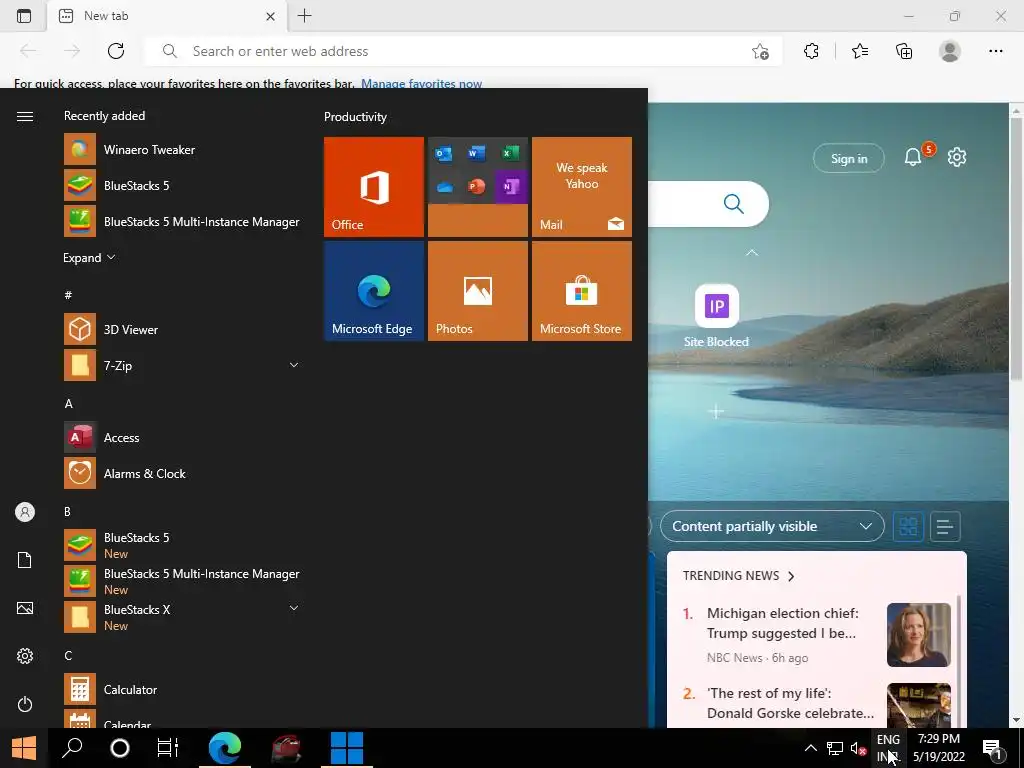This screenshot has height=768, width=1024.
Task: Open the volume control in tray
Action: click(857, 748)
